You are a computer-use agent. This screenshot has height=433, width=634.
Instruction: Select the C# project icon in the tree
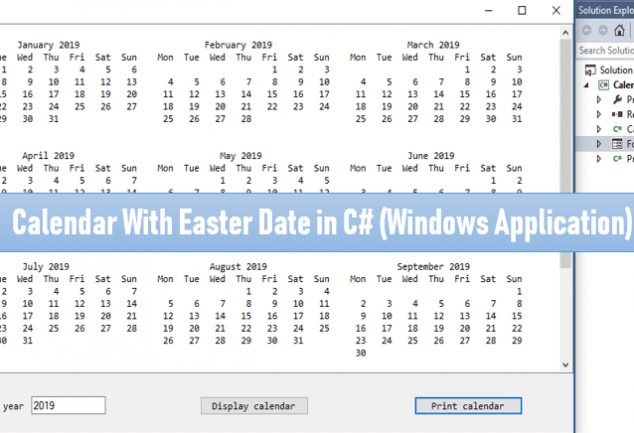click(603, 85)
